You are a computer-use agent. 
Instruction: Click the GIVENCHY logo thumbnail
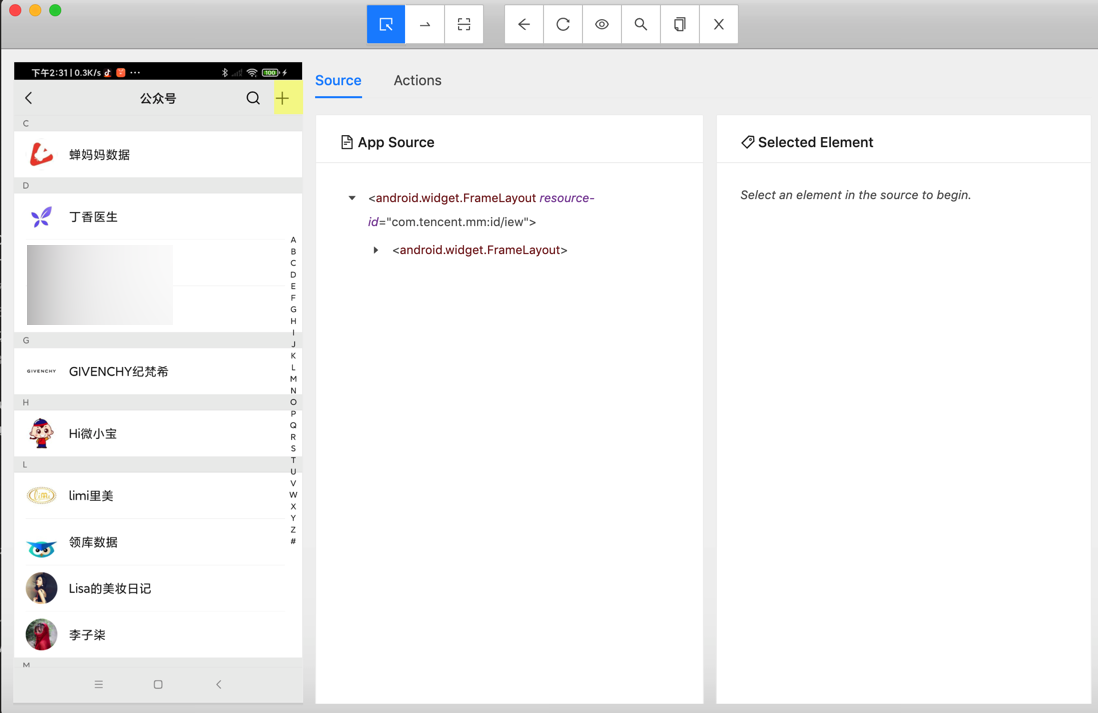pos(41,371)
